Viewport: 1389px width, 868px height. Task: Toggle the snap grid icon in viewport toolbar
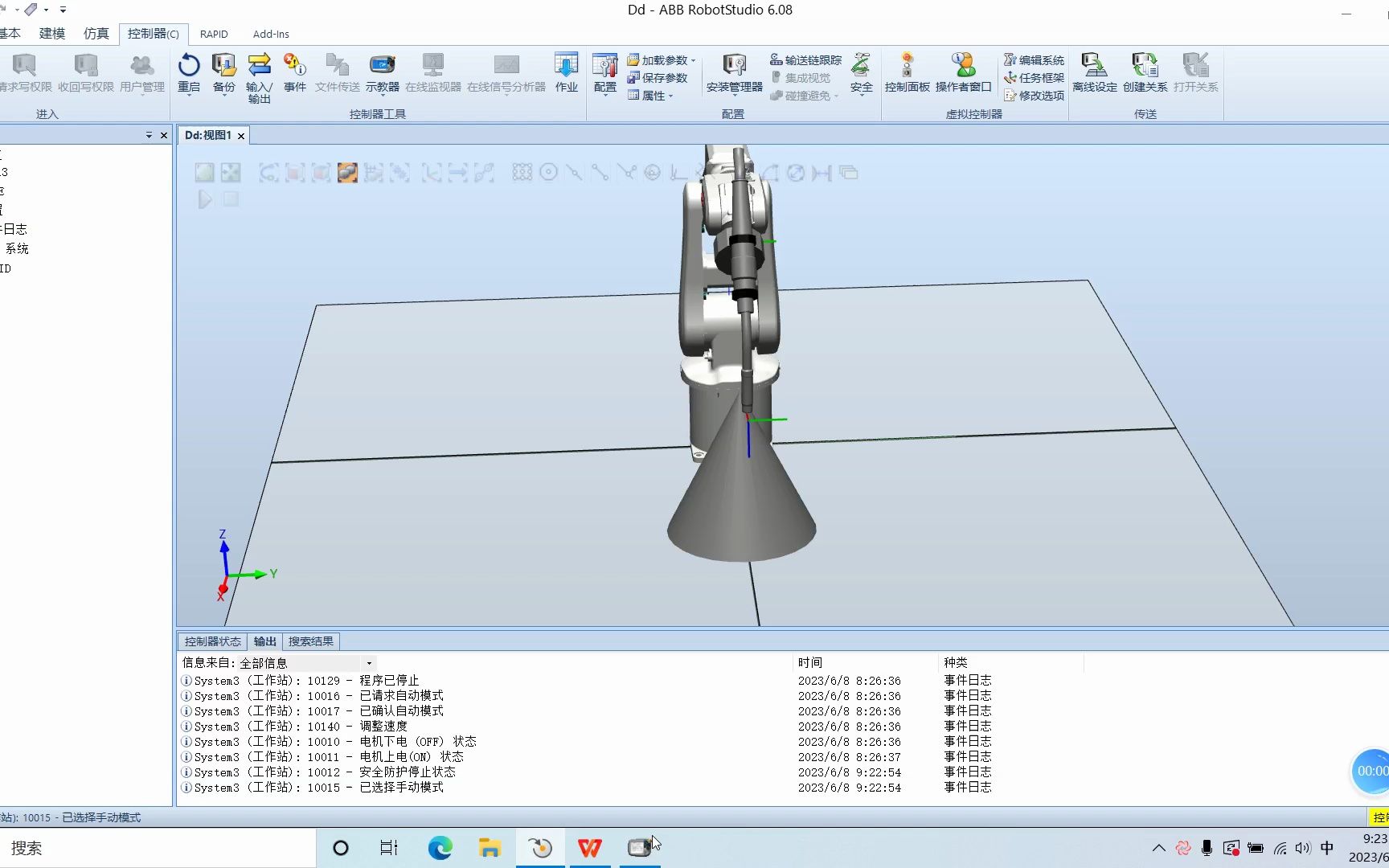click(x=522, y=172)
